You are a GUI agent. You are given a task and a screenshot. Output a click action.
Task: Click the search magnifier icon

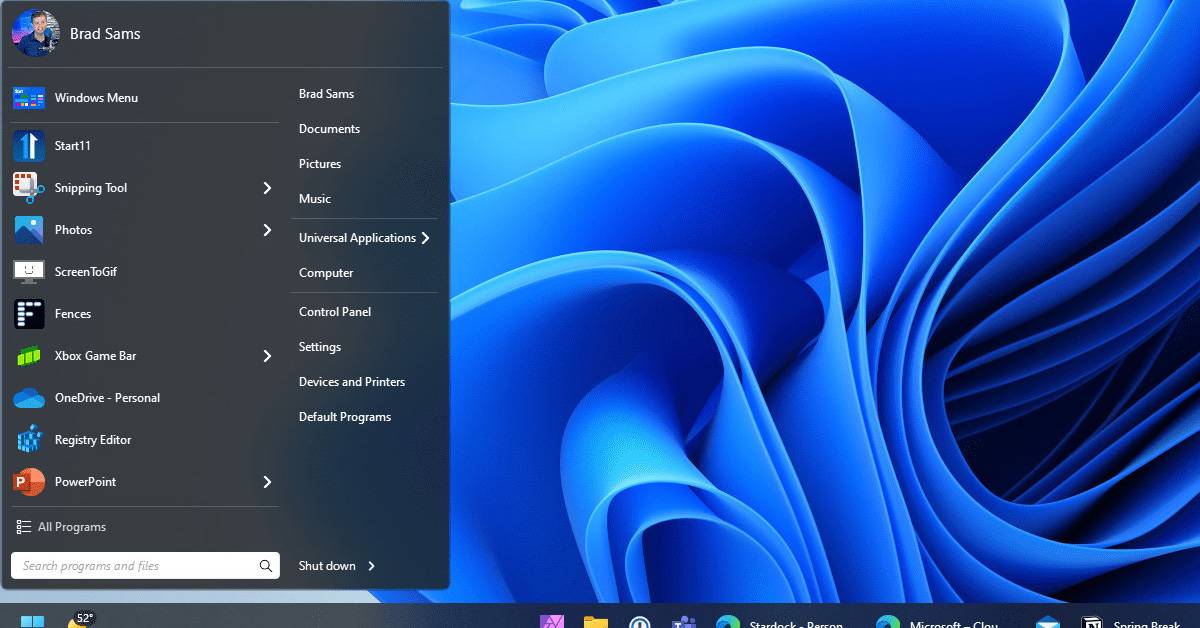[x=265, y=566]
